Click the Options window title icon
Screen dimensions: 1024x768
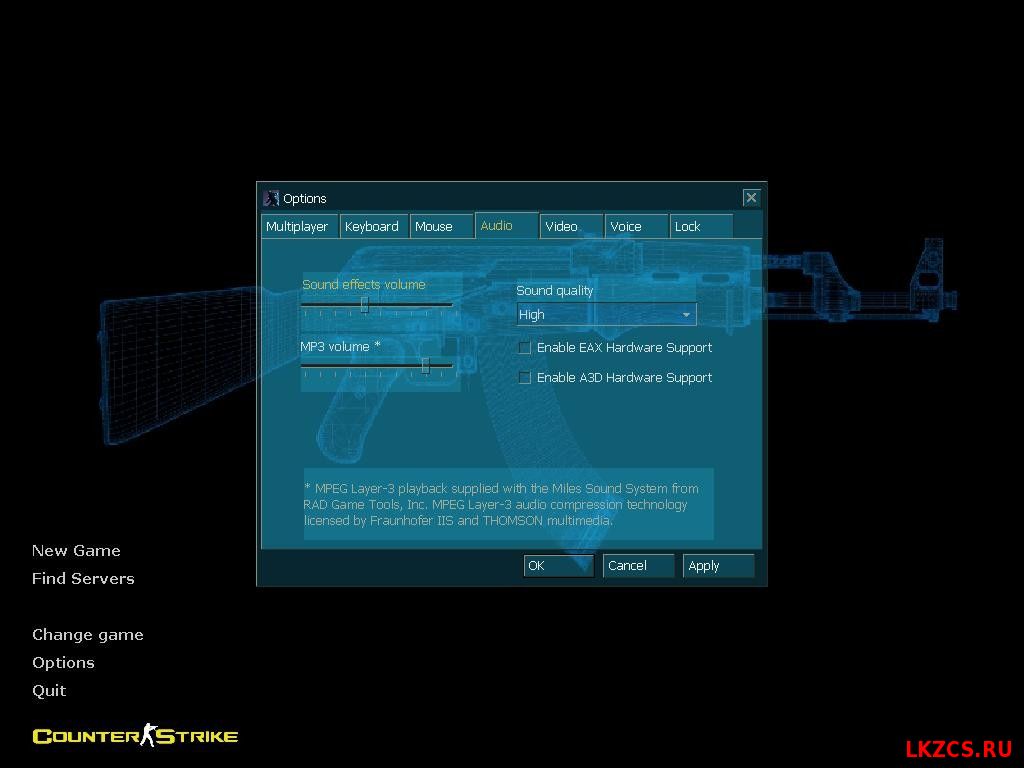(271, 198)
